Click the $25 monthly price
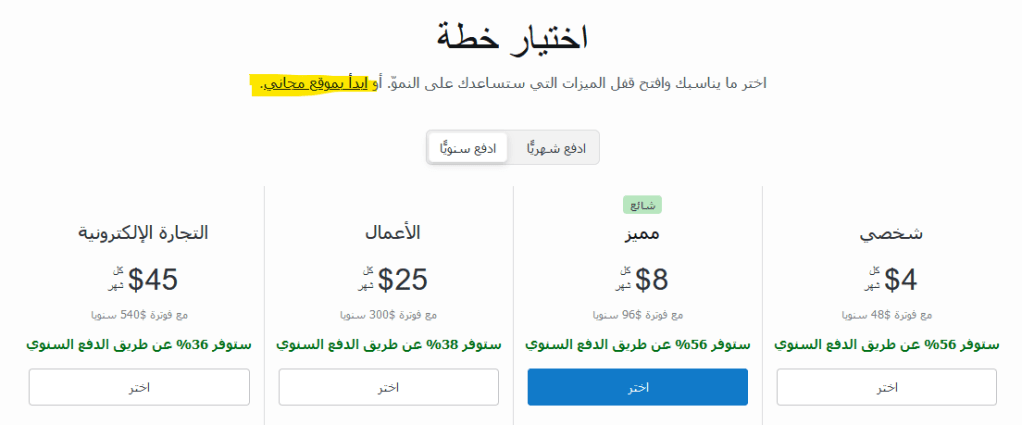 click(404, 279)
